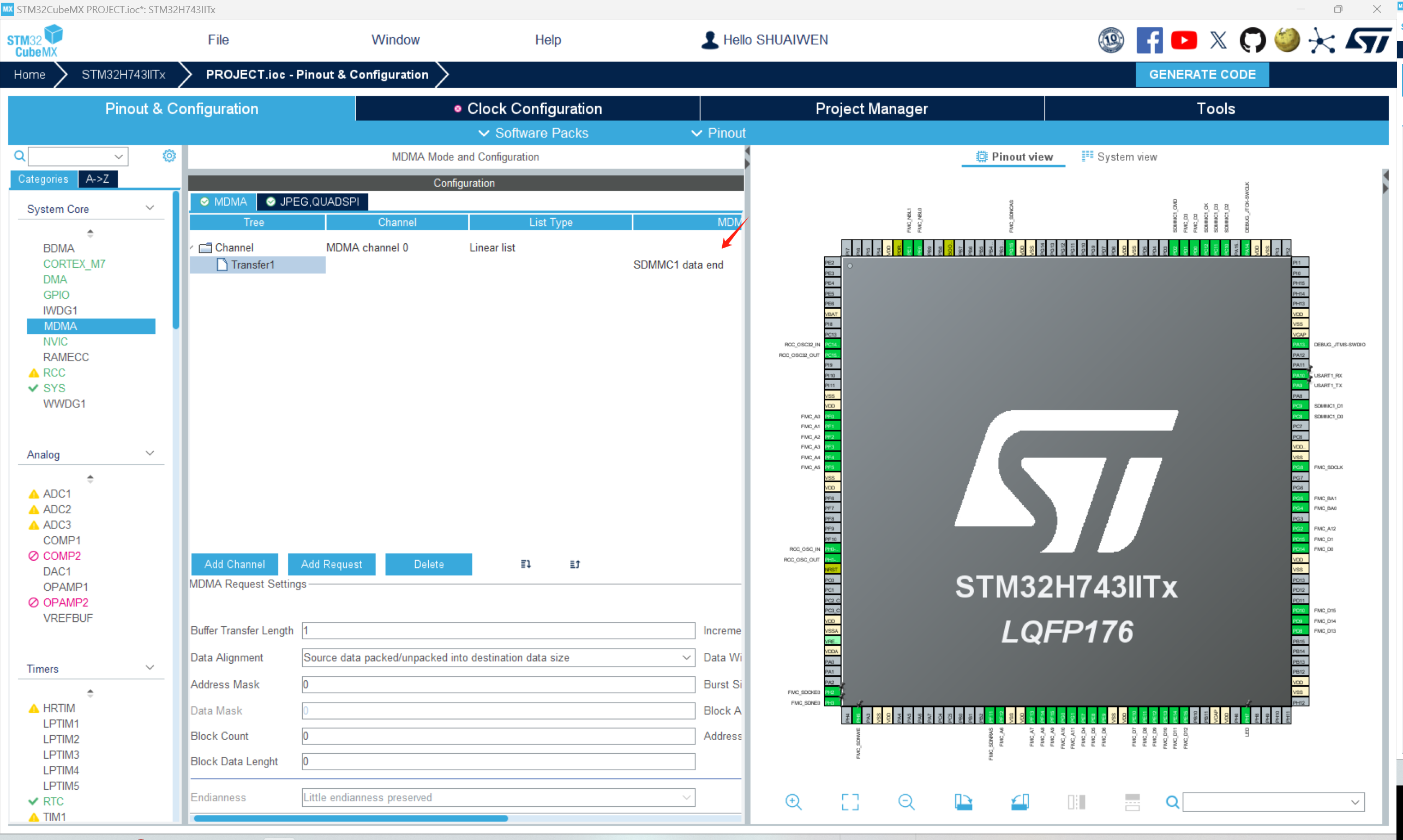Click Add Request button
This screenshot has width=1403, height=840.
[x=332, y=565]
